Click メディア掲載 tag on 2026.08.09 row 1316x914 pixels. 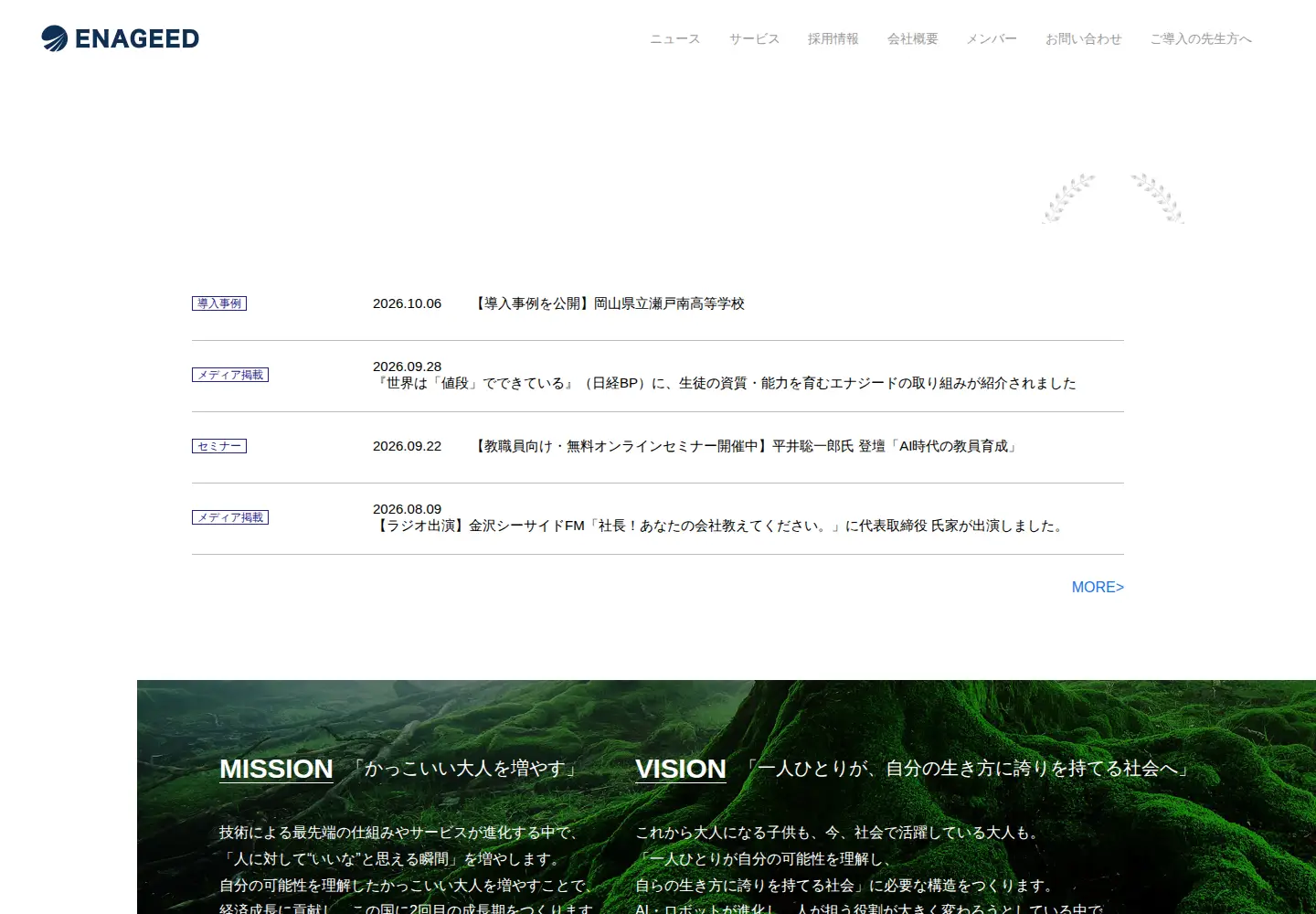230,517
